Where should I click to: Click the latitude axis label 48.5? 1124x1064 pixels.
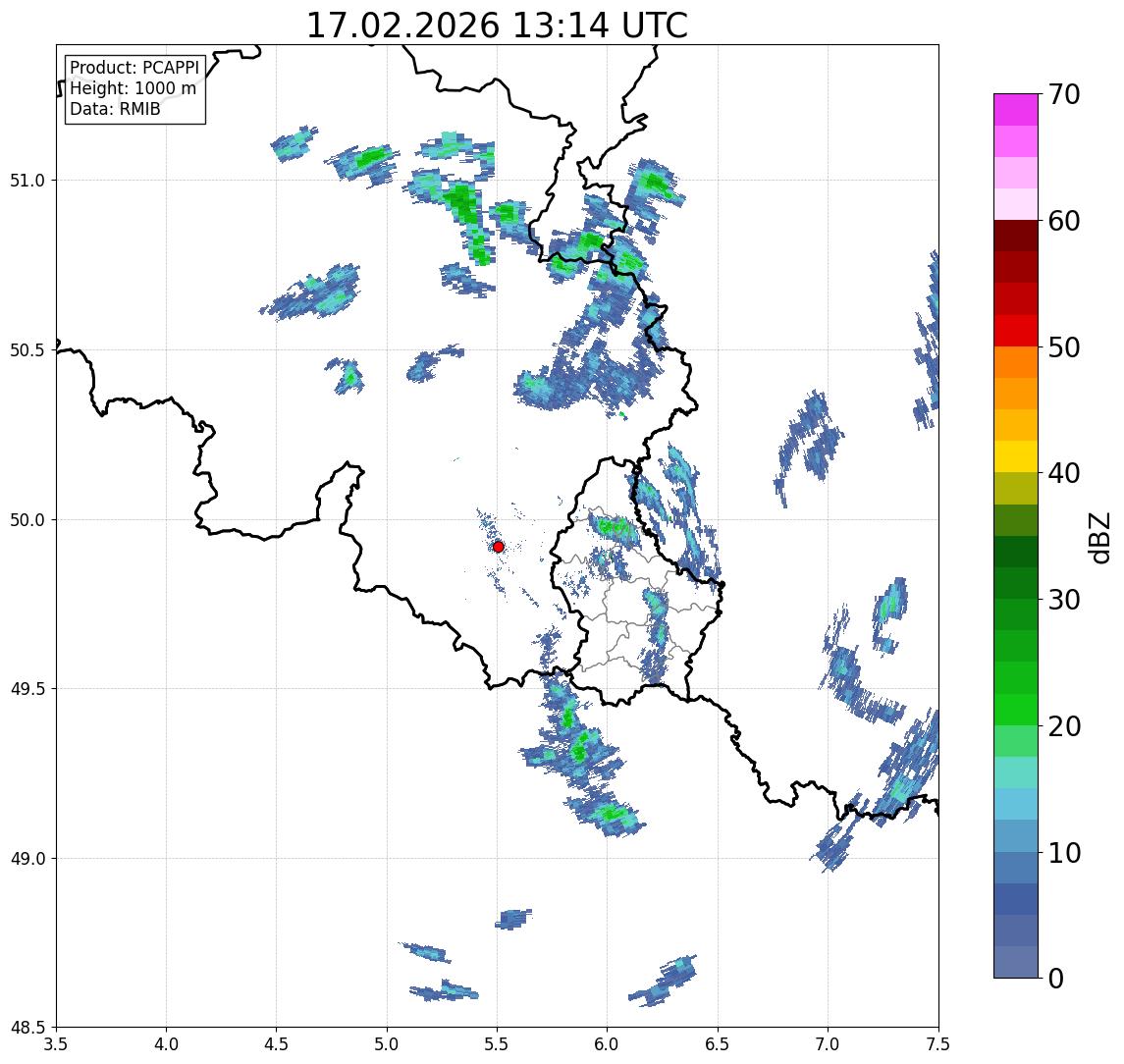point(27,1028)
